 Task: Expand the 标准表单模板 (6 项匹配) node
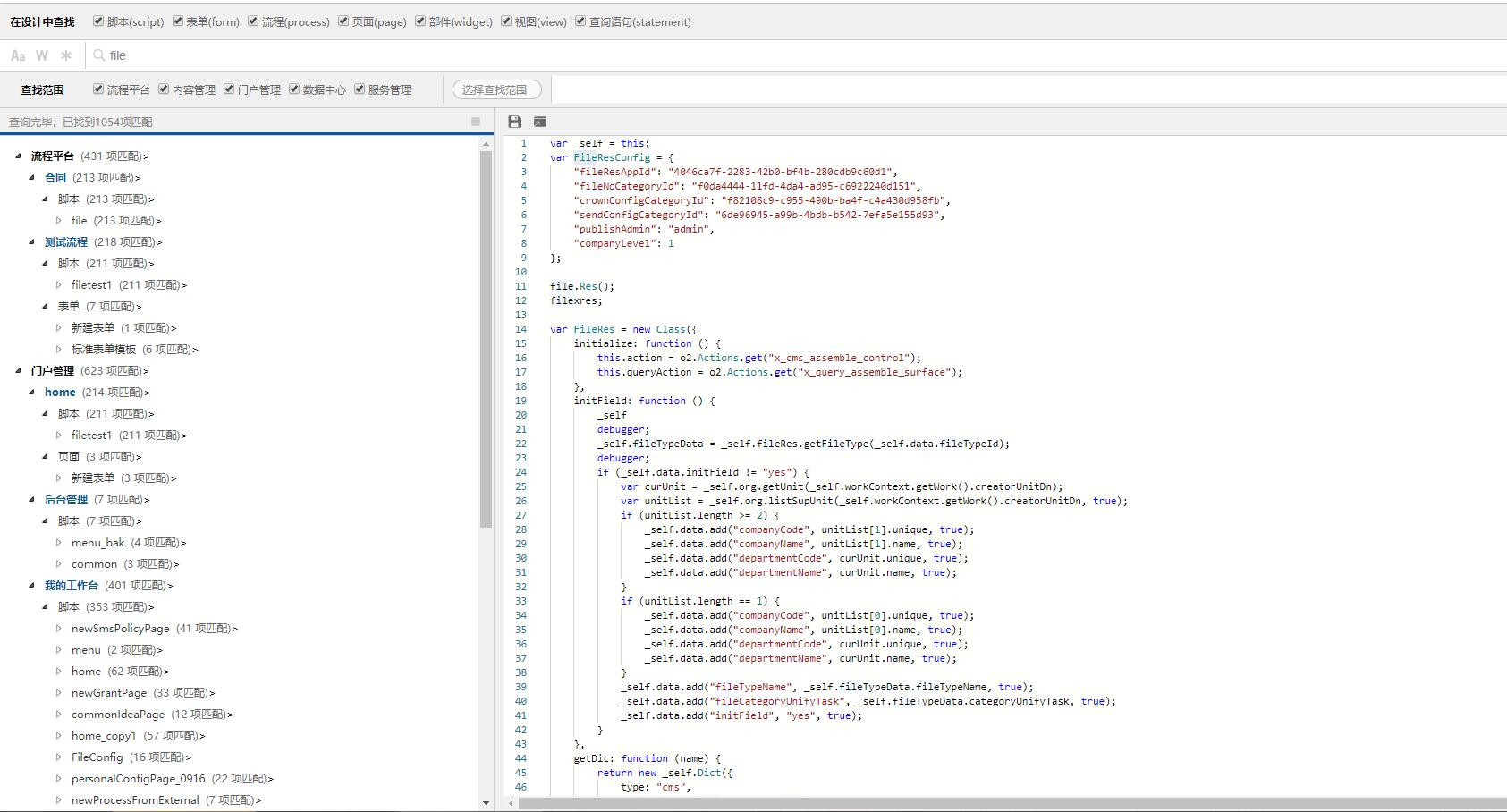click(x=59, y=349)
